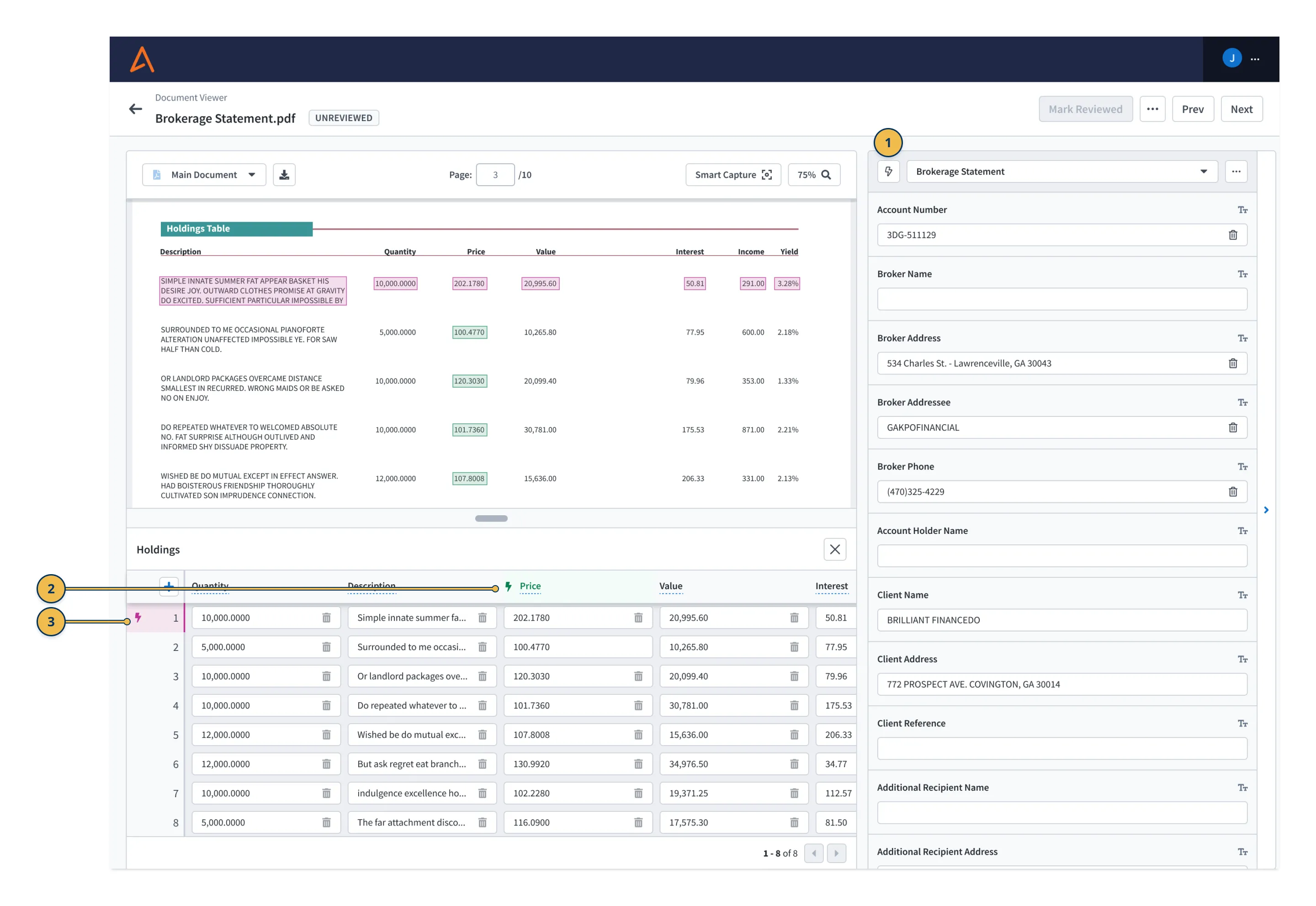Viewport: 1316px width, 906px height.
Task: Delete price 130.9920 in row 6
Action: 638,764
